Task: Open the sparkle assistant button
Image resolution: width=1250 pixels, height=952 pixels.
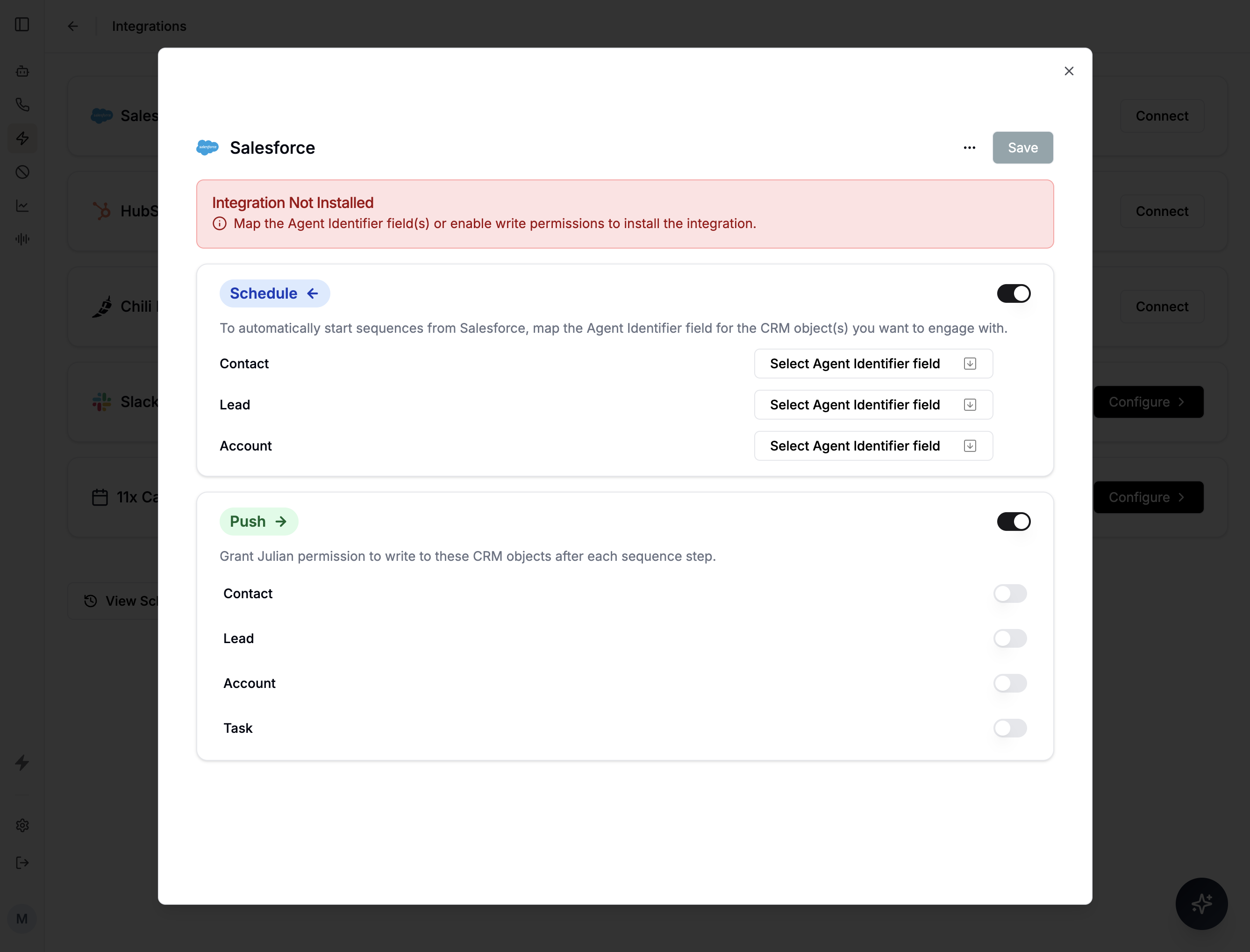Action: pos(1201,903)
